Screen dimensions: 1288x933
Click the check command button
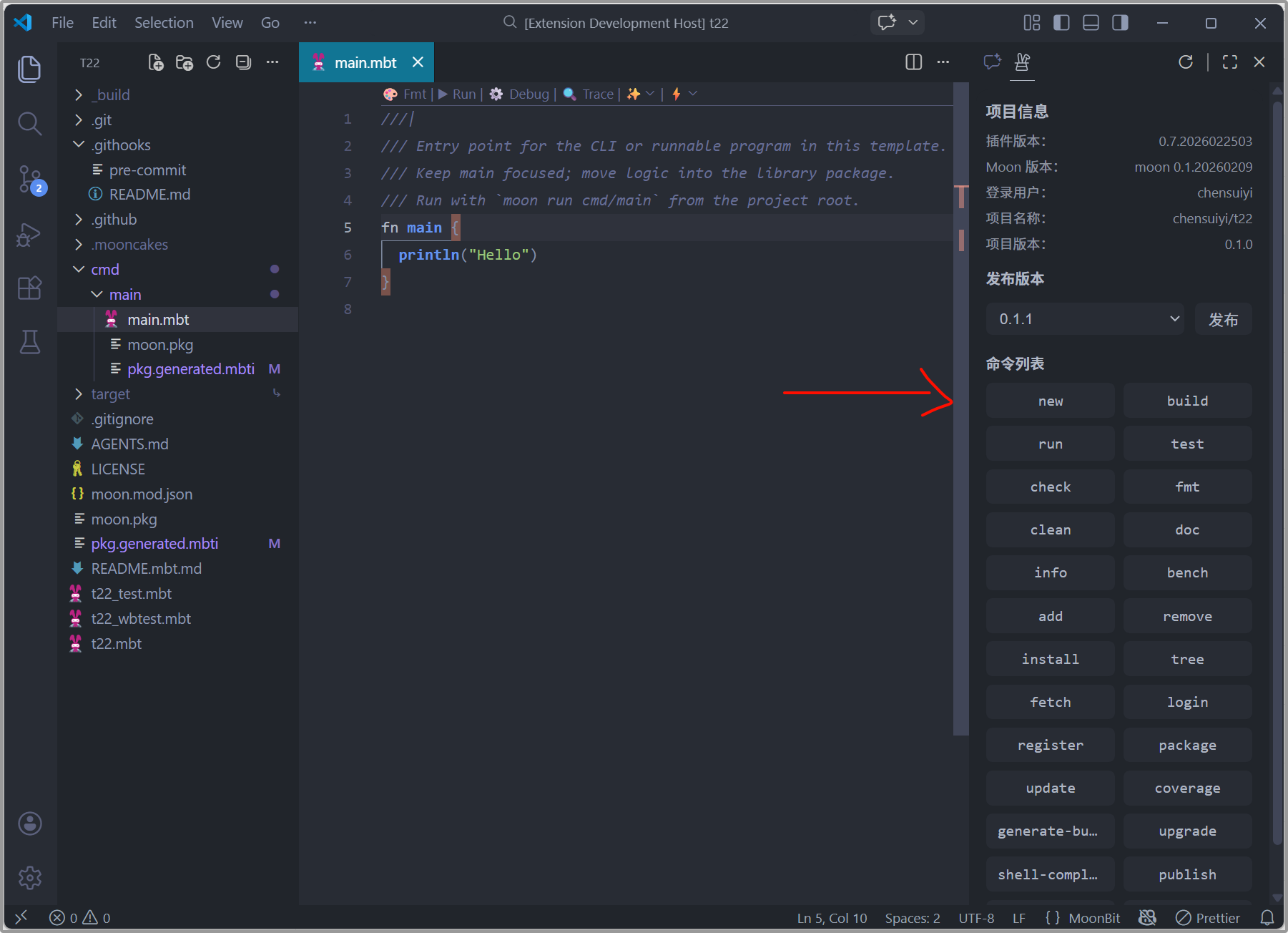(x=1050, y=487)
